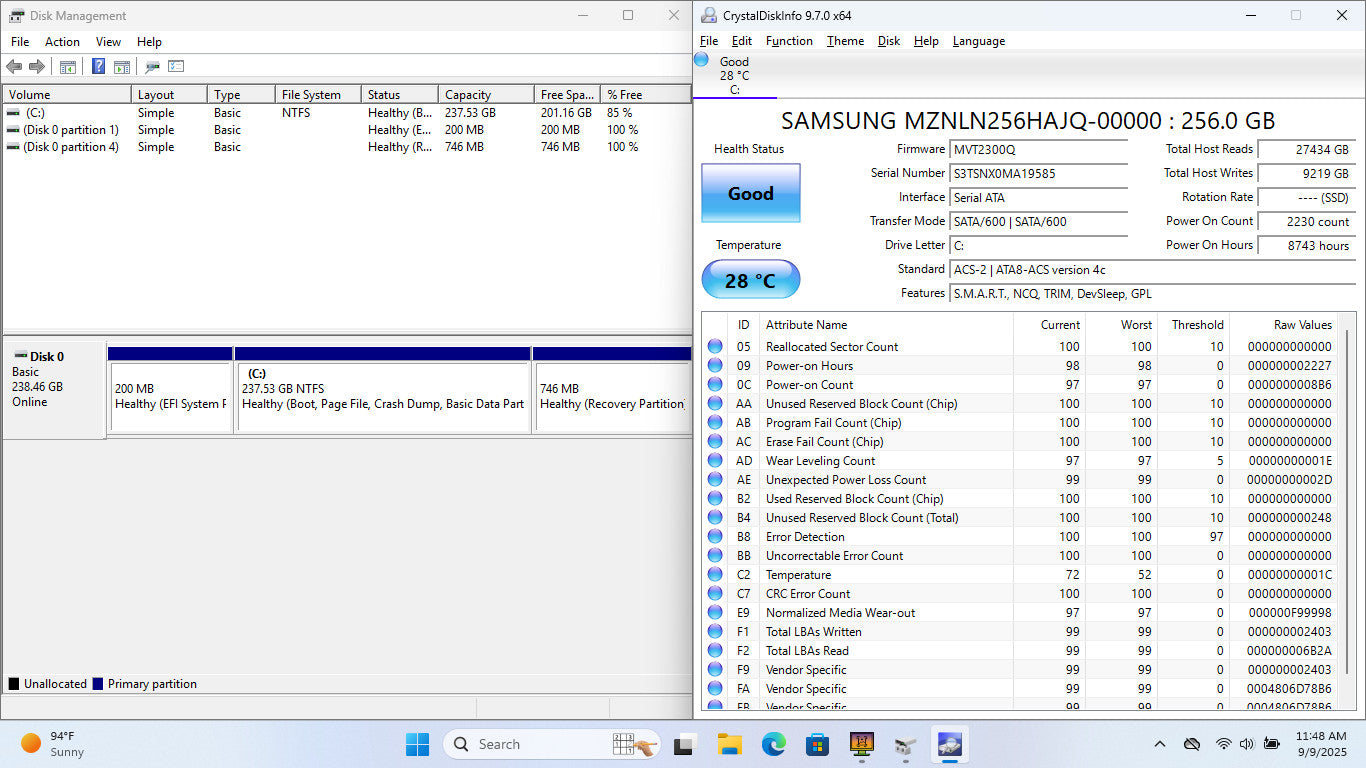1366x768 pixels.
Task: Open the View menu in Disk Management
Action: (x=108, y=42)
